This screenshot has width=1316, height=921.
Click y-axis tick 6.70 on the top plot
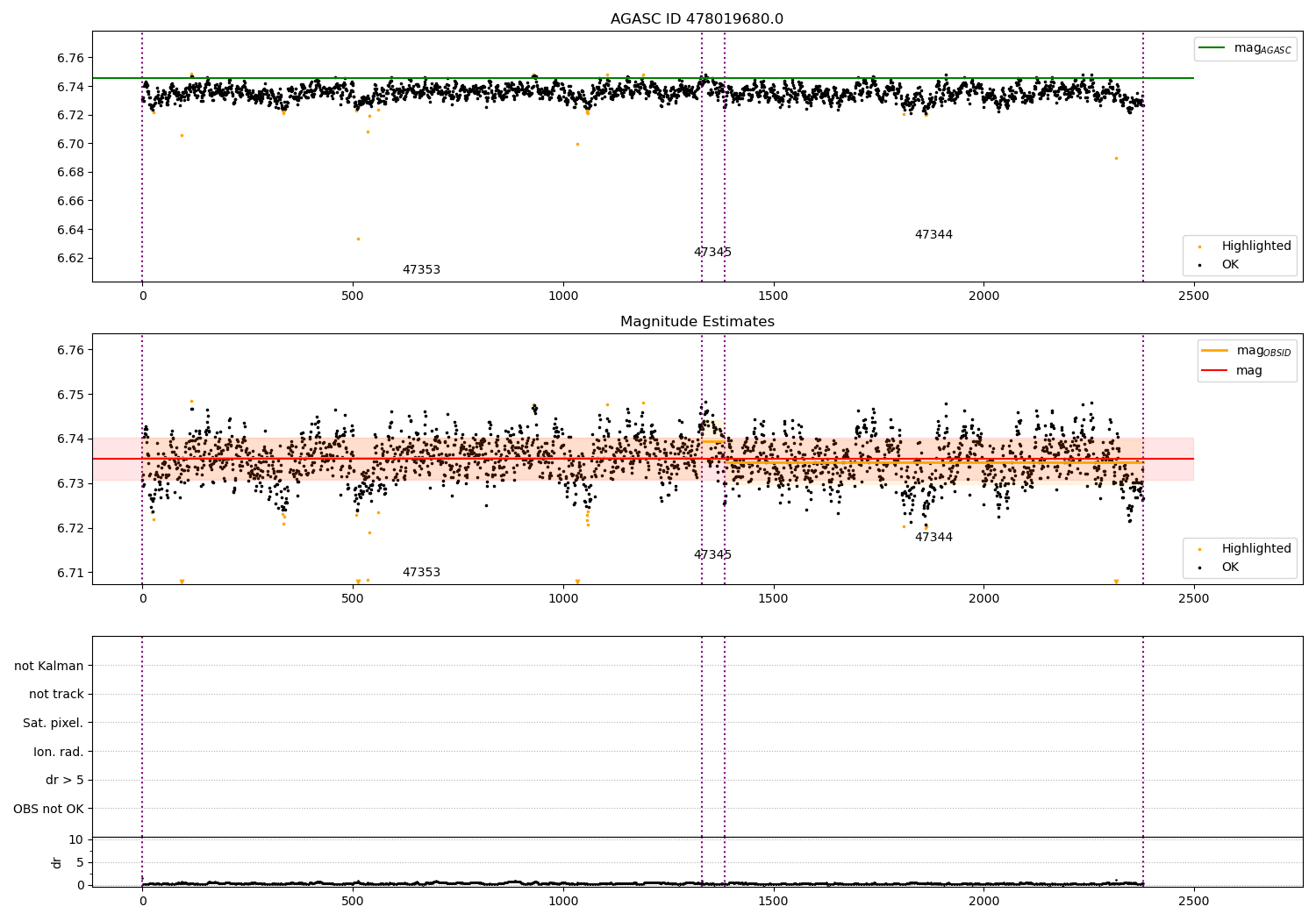(x=69, y=144)
